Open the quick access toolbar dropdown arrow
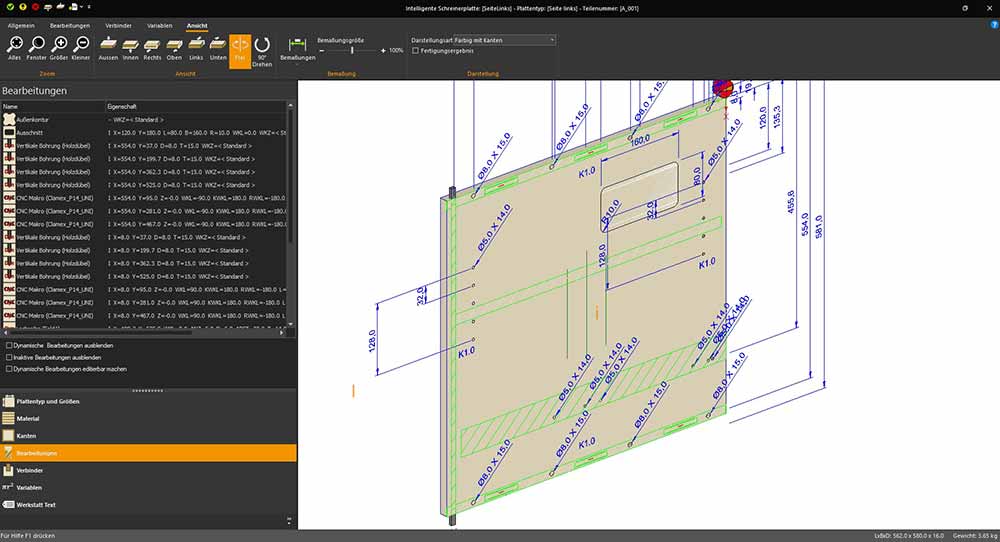The image size is (1000, 542). (89, 7)
